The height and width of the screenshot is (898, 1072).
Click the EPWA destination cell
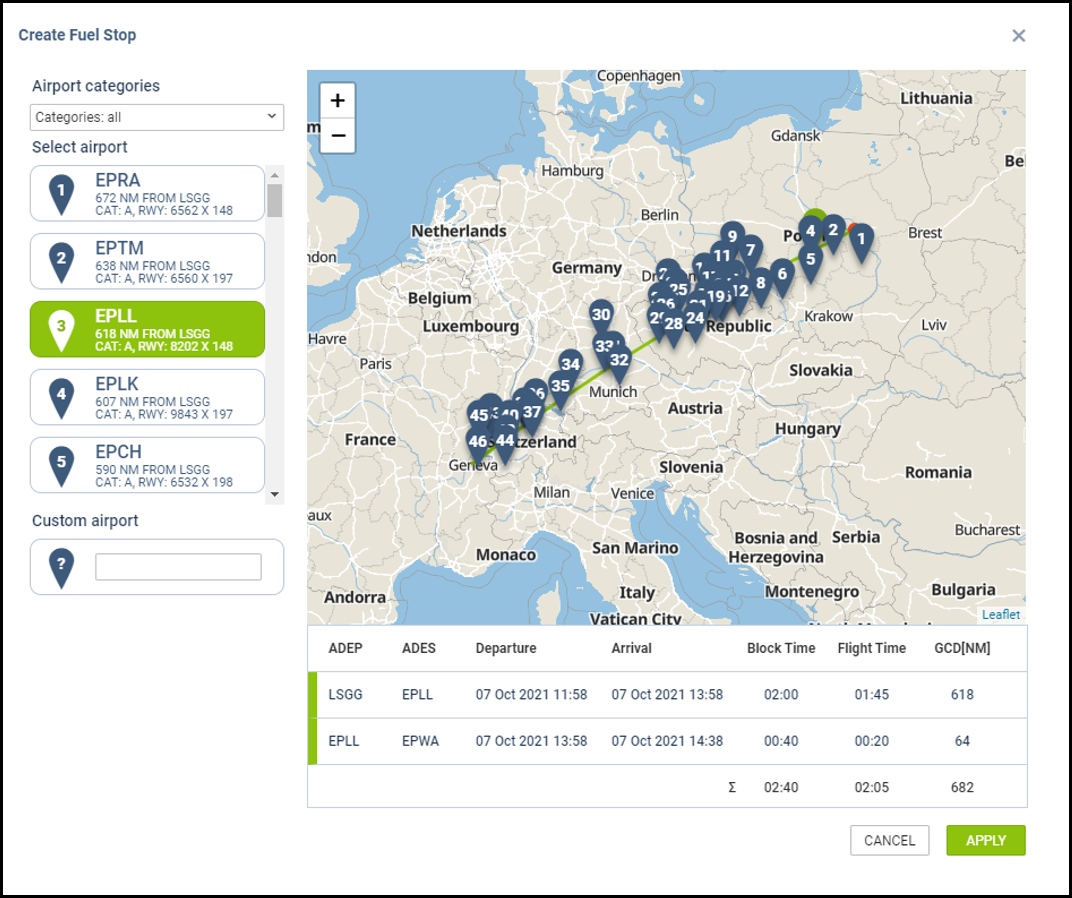420,741
